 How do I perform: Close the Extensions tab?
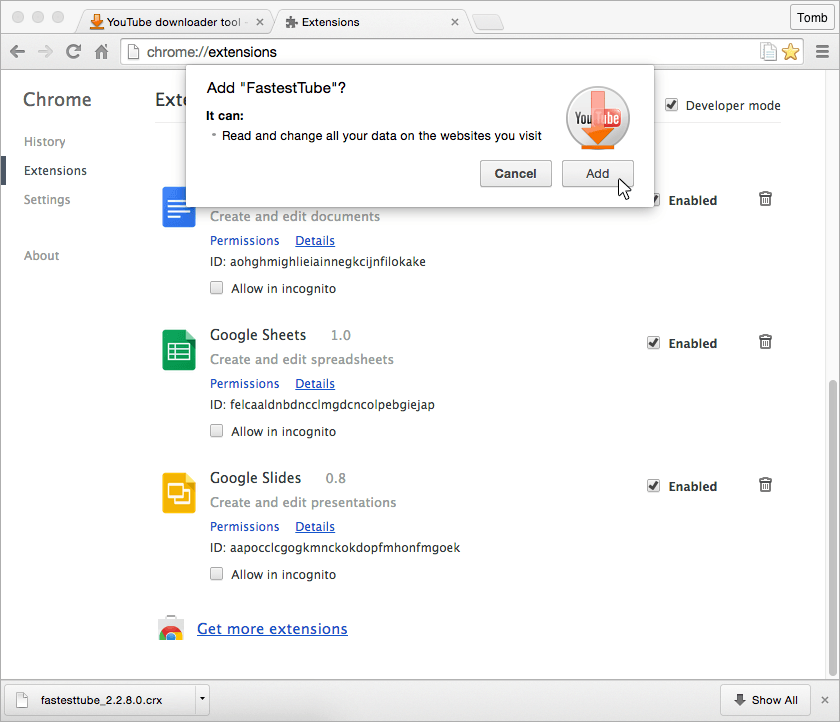tap(455, 22)
